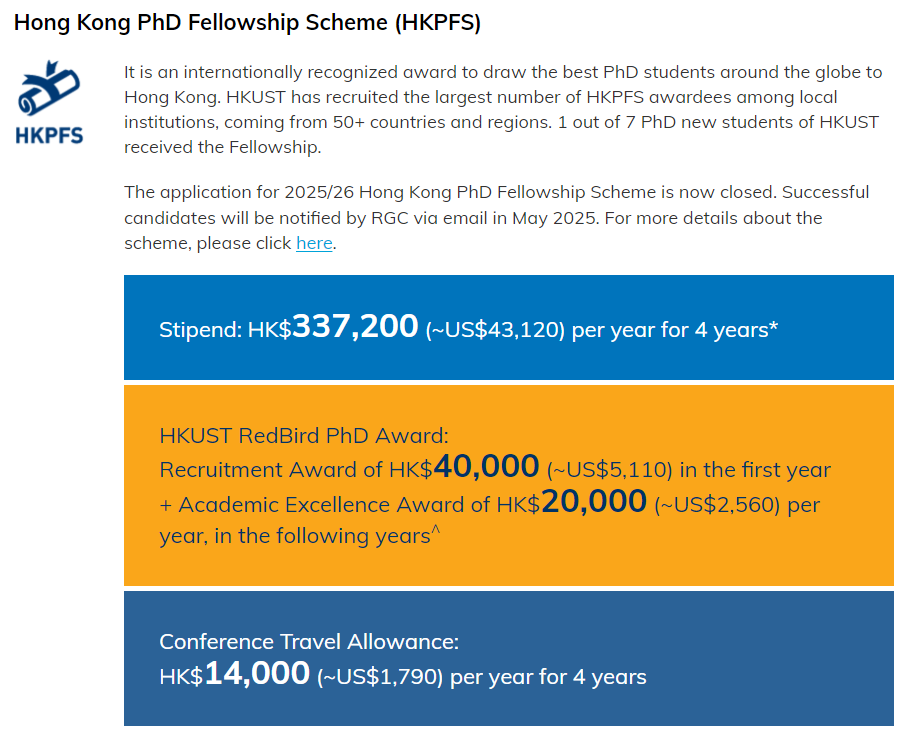
Task: Click the caret footnote after 'following years'
Action: pyautogui.click(x=436, y=529)
